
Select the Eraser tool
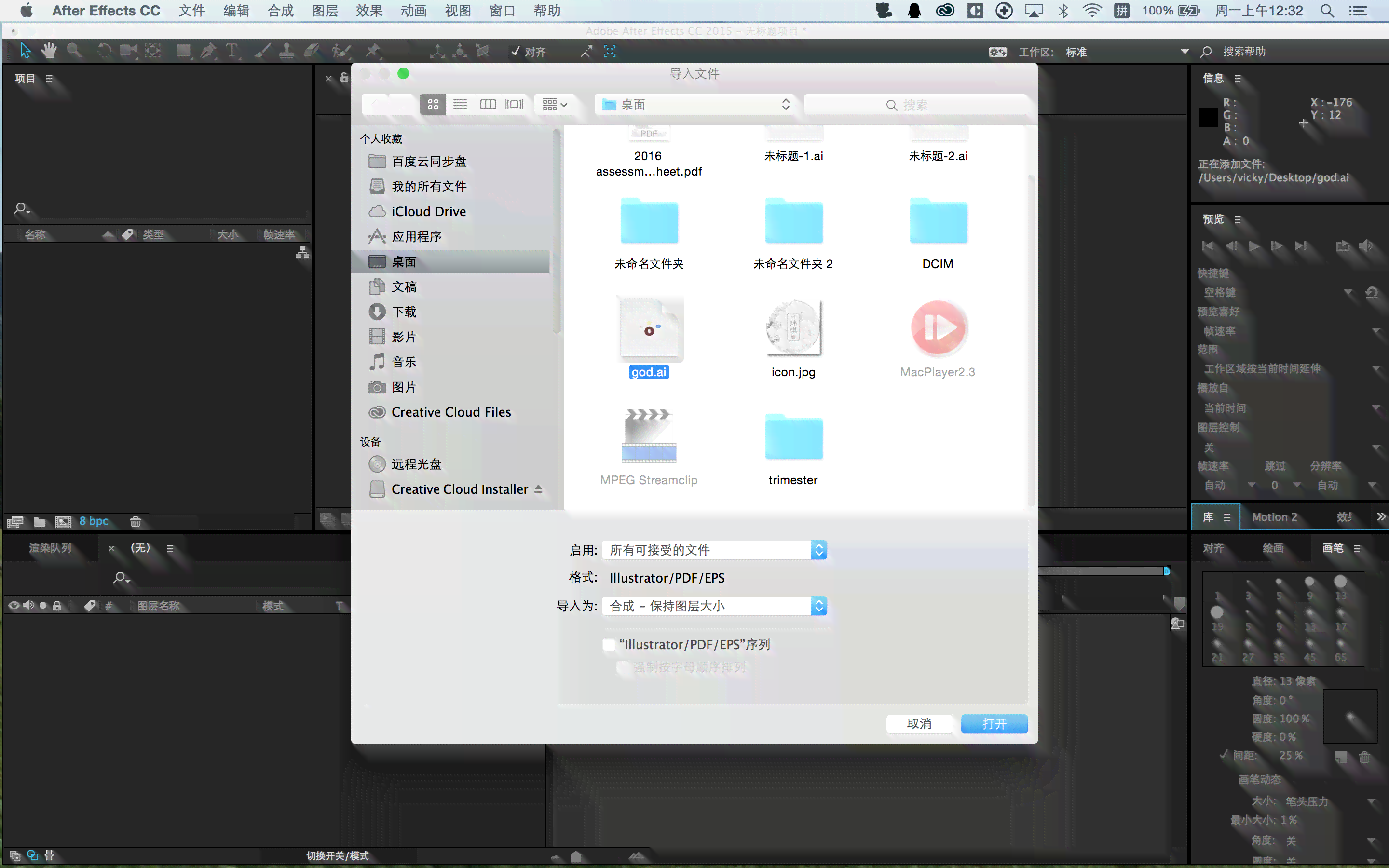click(311, 51)
